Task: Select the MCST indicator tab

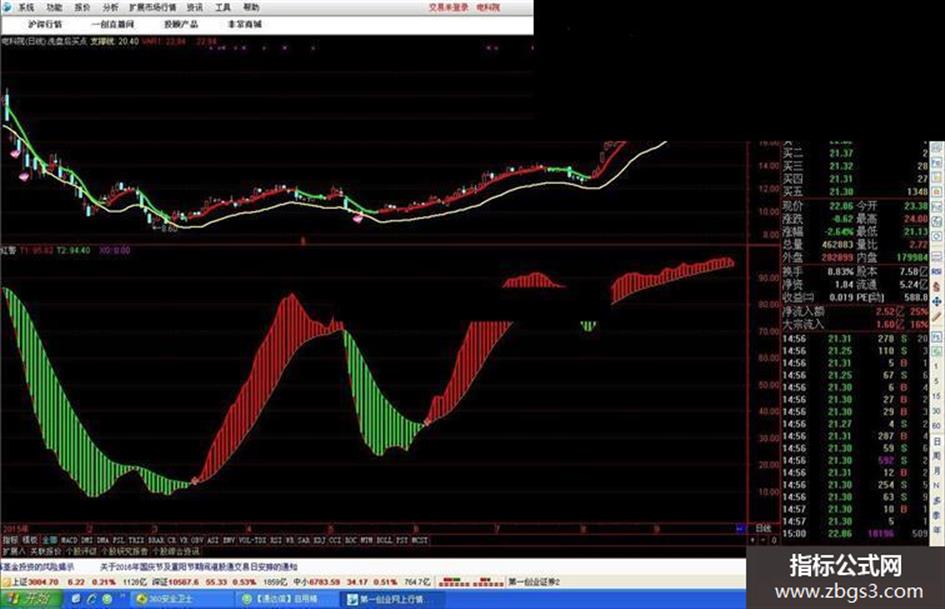Action: 419,540
